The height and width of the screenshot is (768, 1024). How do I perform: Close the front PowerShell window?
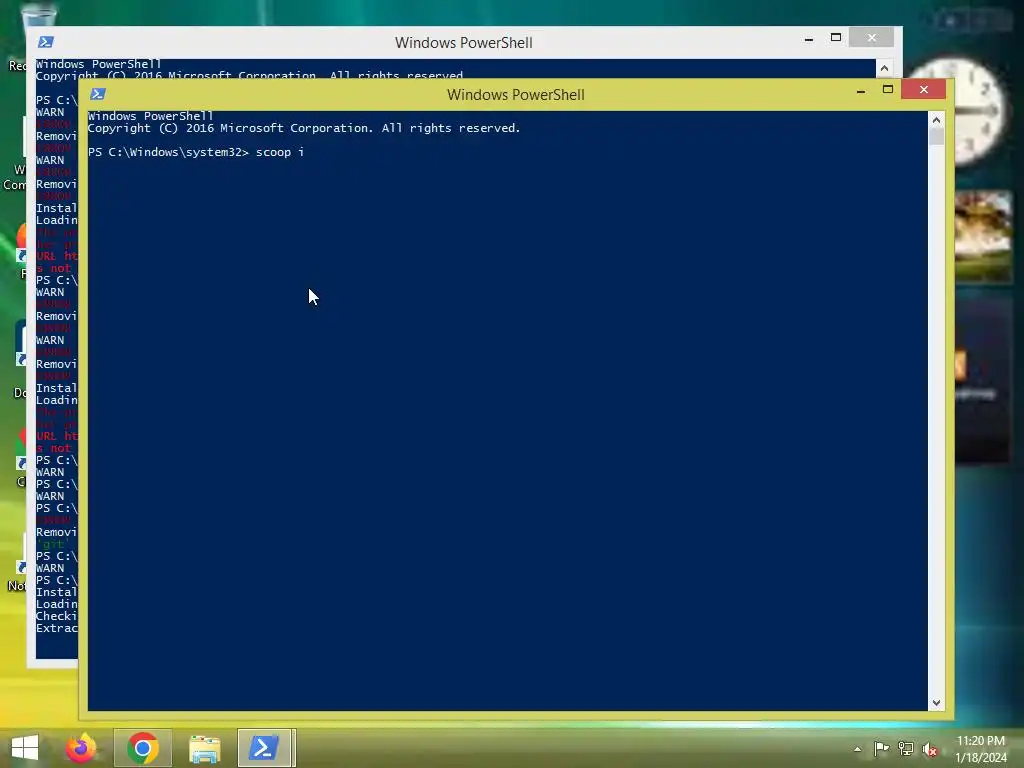(923, 89)
